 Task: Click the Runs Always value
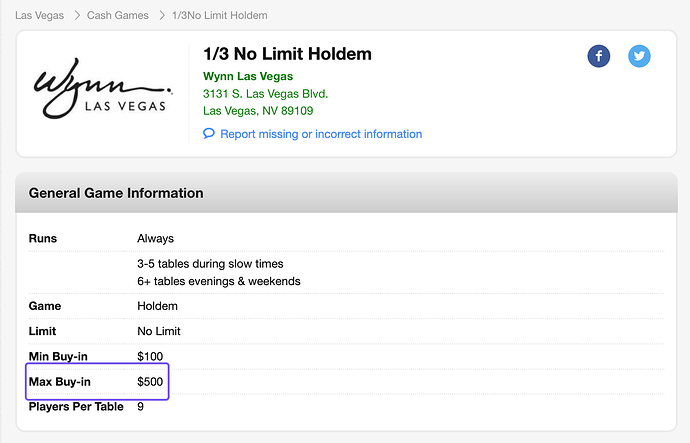[155, 239]
